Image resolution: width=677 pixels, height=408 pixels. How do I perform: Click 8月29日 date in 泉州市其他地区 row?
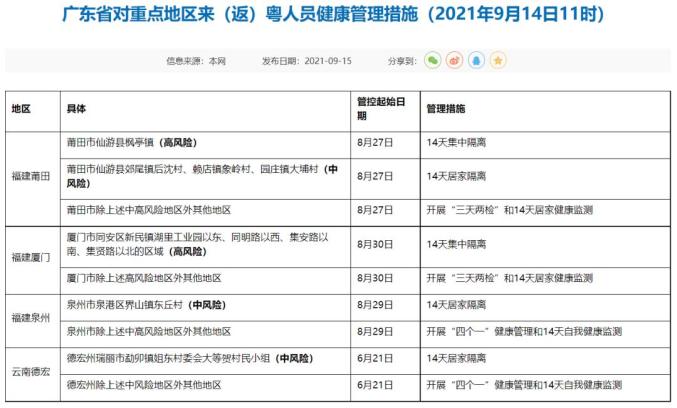tap(375, 332)
